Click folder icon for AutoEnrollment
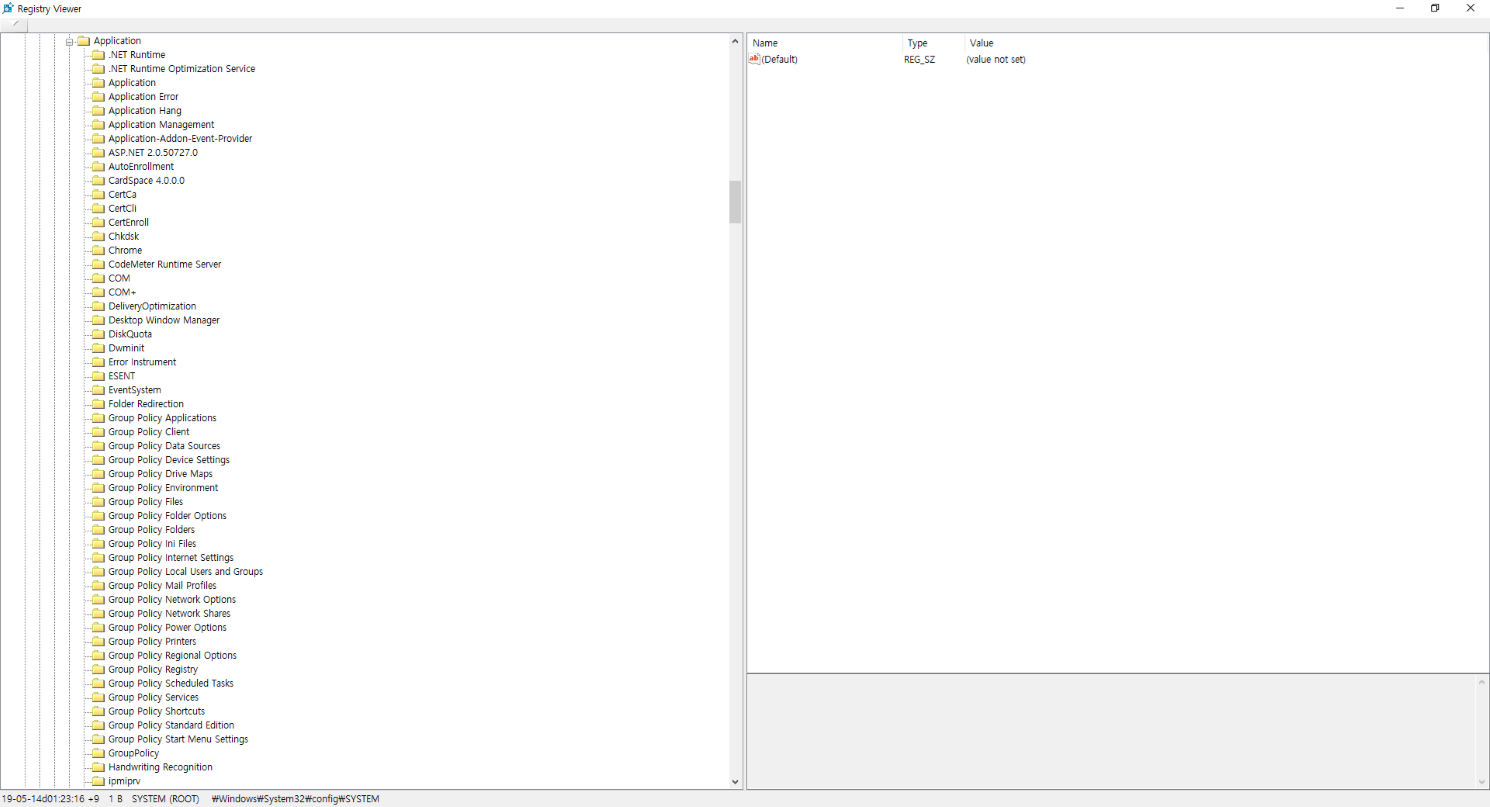This screenshot has width=1490, height=807. coord(98,167)
